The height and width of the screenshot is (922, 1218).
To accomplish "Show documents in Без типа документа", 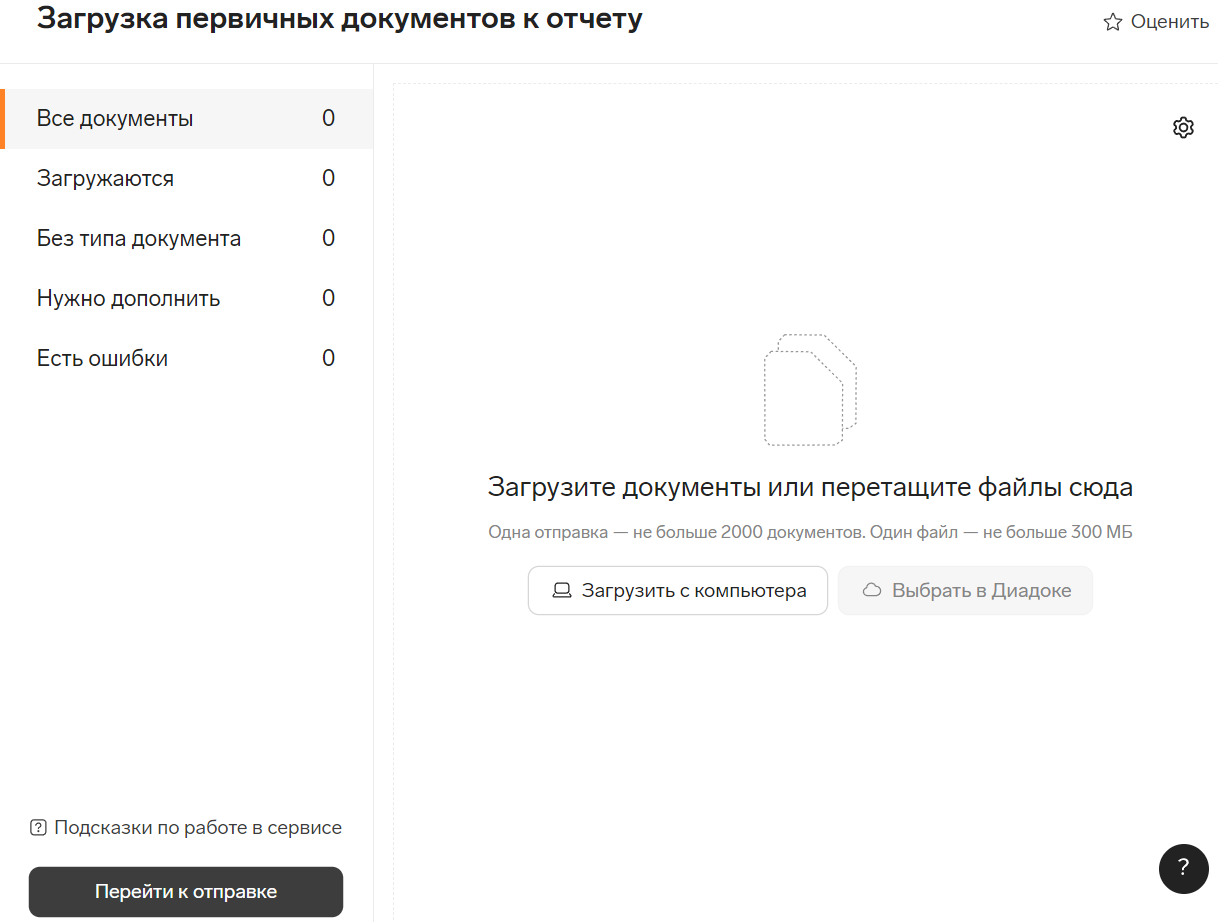I will click(139, 239).
